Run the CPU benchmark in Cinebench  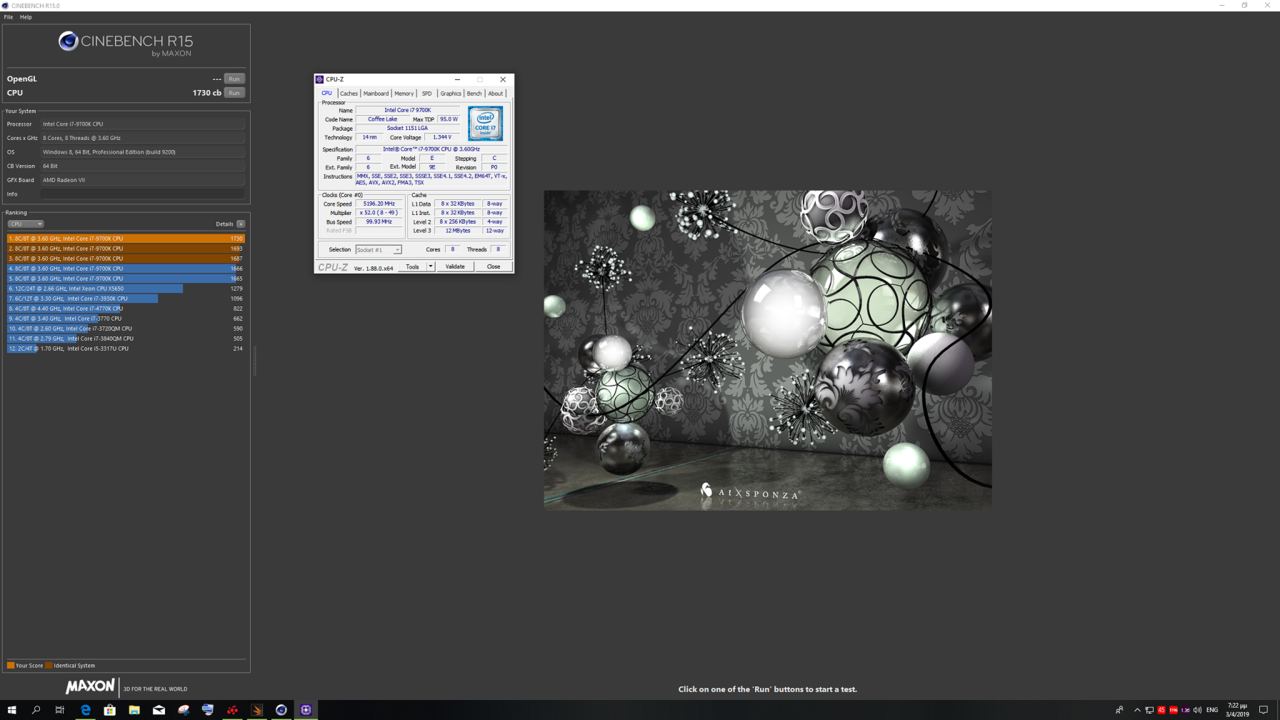(234, 93)
